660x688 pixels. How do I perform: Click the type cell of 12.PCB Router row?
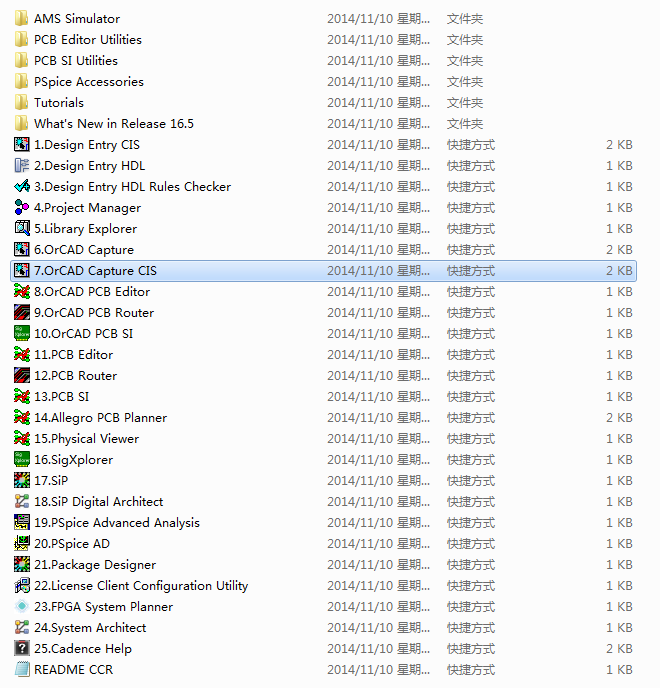[471, 376]
